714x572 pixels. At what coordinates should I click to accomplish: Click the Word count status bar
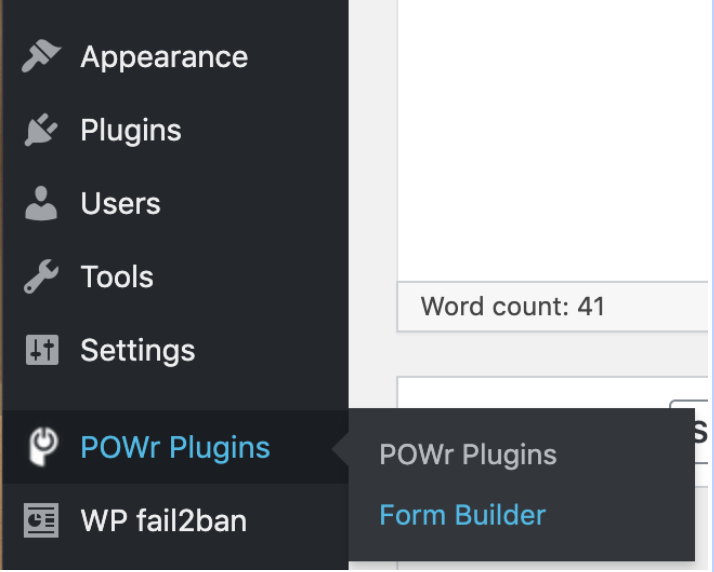(x=553, y=306)
